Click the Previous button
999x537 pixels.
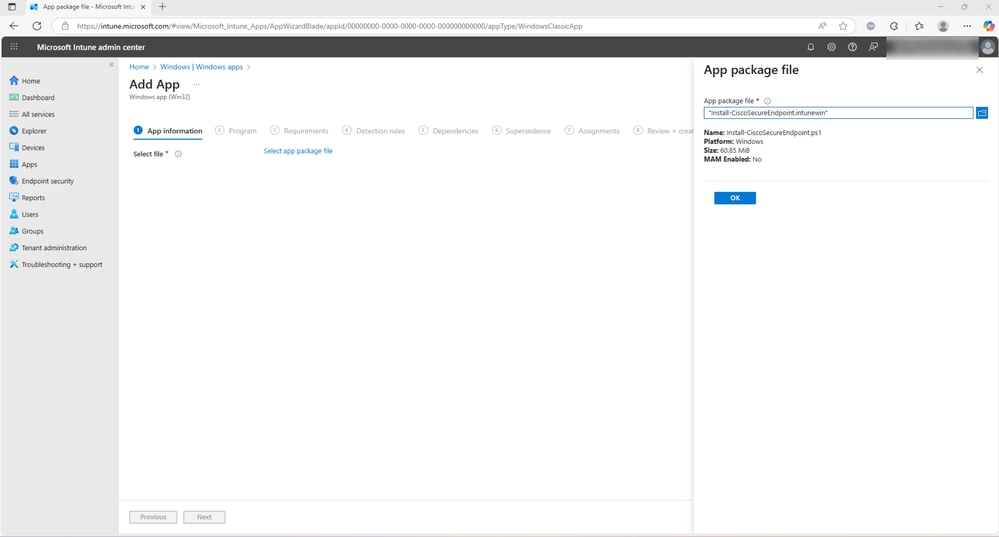(x=153, y=517)
